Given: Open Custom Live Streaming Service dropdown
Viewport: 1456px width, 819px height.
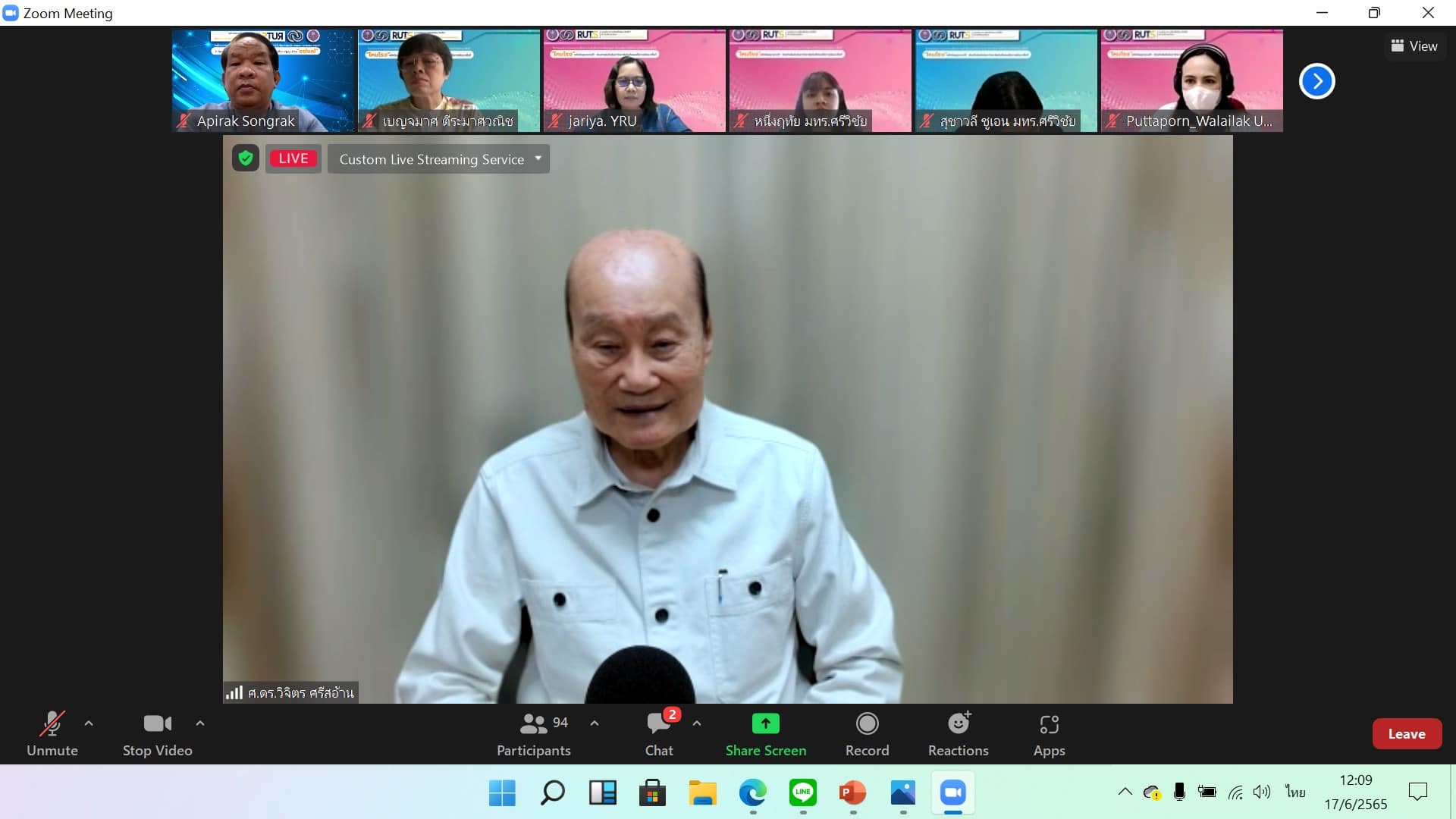Looking at the screenshot, I should click(438, 159).
